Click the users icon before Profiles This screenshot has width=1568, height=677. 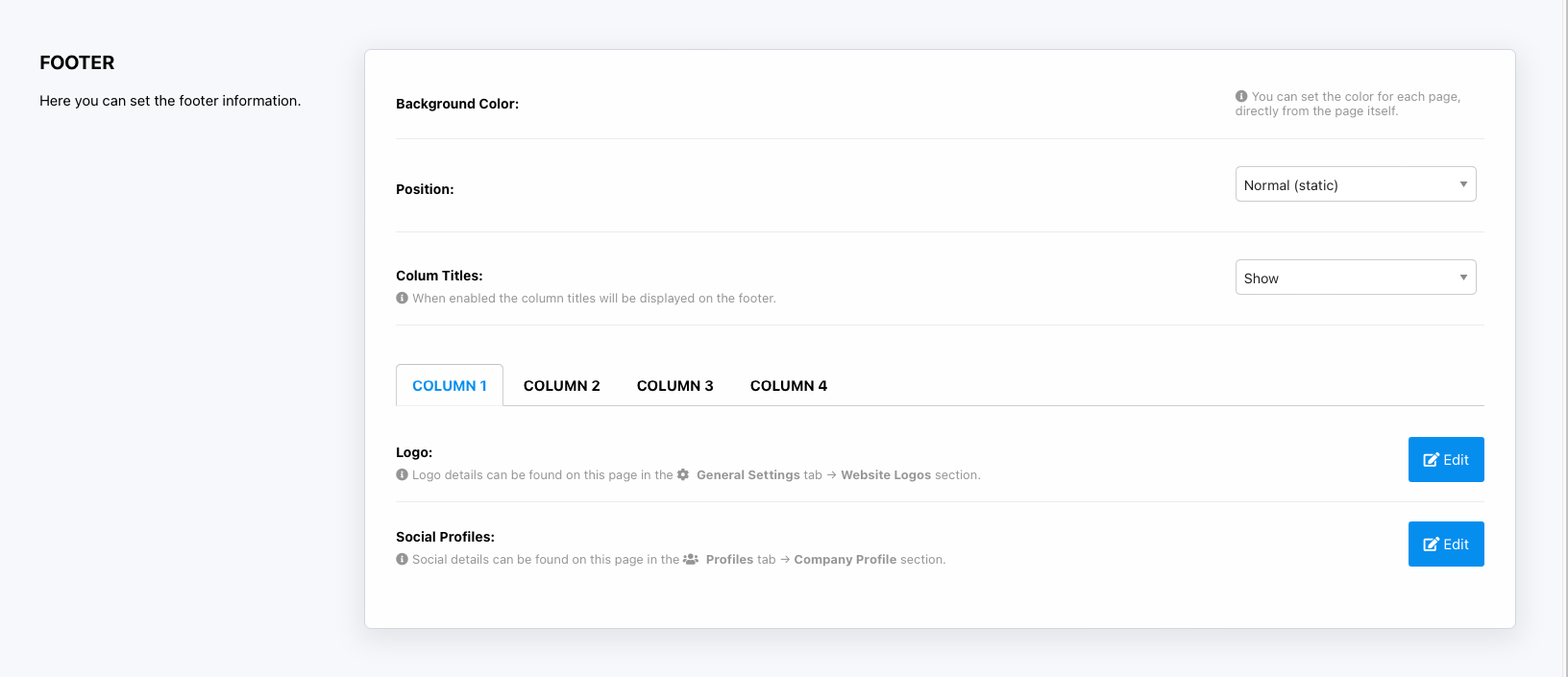pyautogui.click(x=691, y=559)
